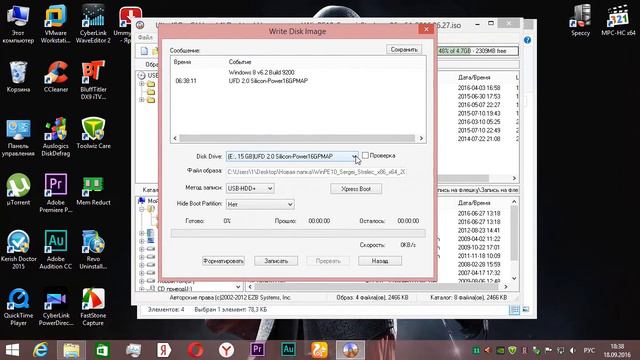Select row dated 2016-04-03 16:58
640x360 pixels.
pyautogui.click(x=479, y=88)
